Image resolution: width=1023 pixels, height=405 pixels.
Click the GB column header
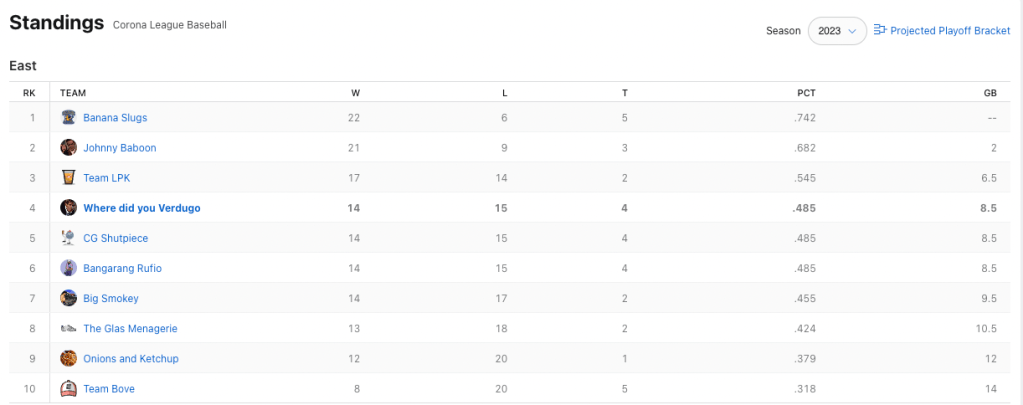[x=990, y=93]
